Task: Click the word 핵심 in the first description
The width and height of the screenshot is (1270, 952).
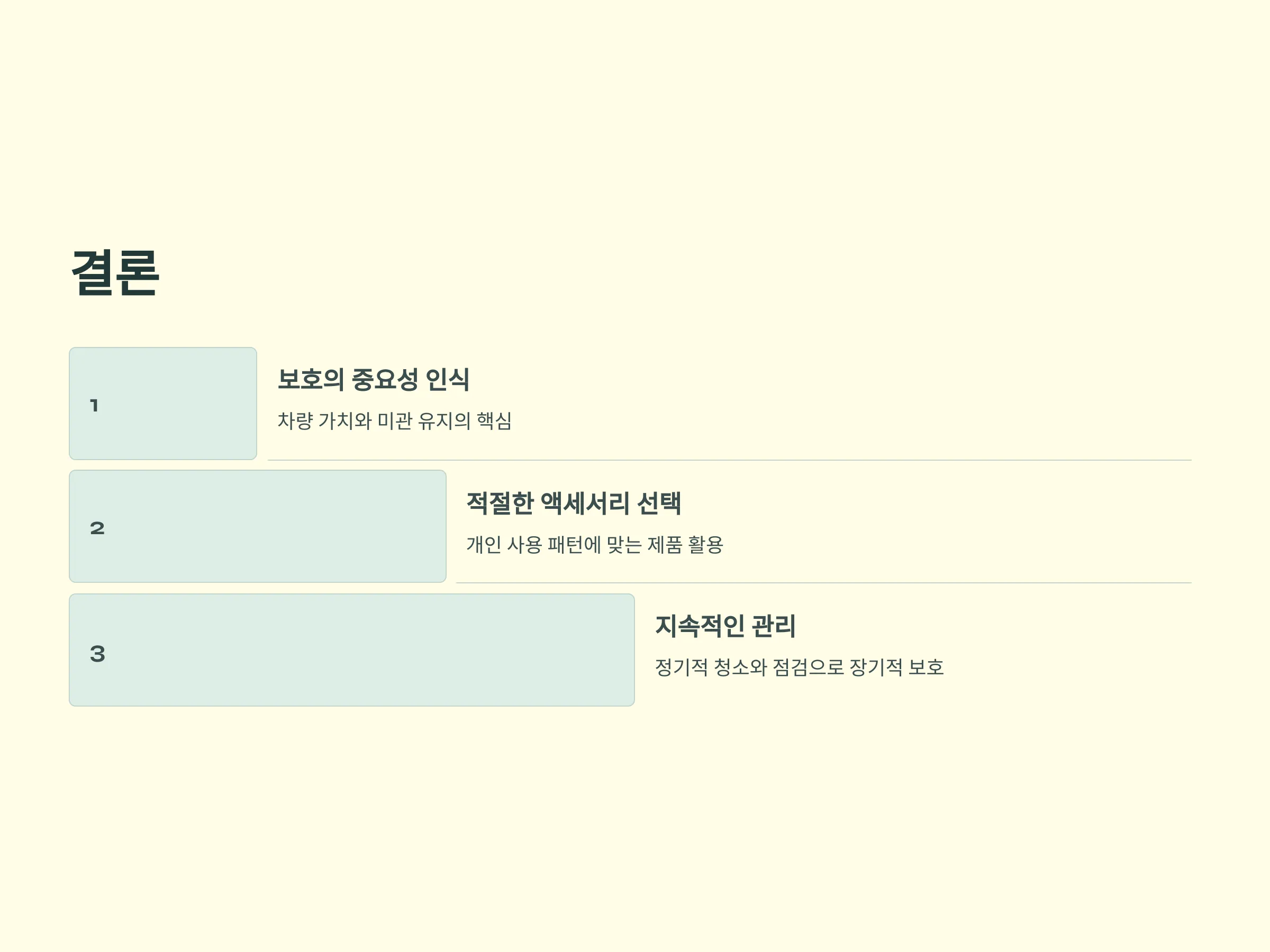Action: [494, 420]
